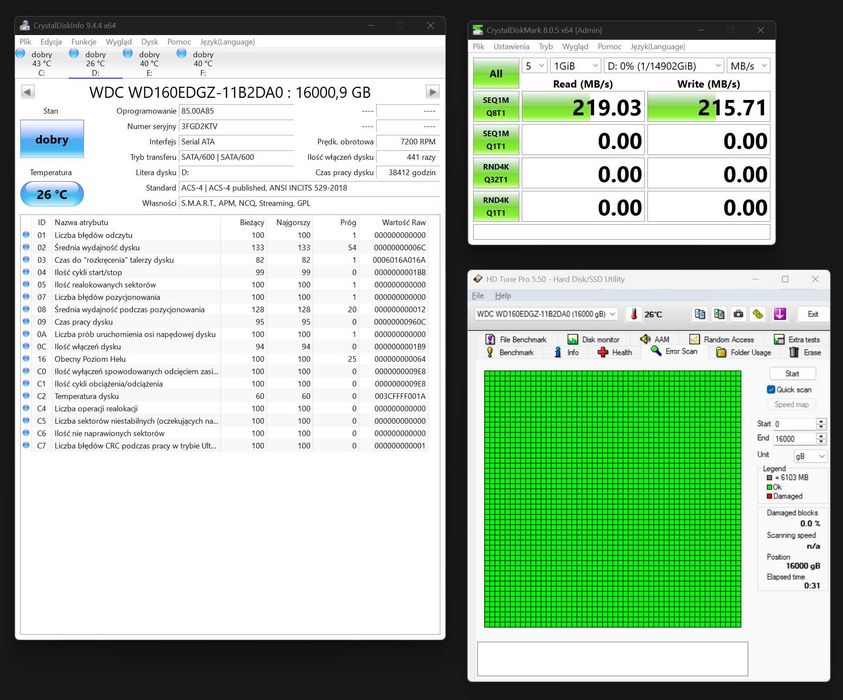
Task: Click CrystalDiskInfo title bar app icon
Action: point(25,25)
